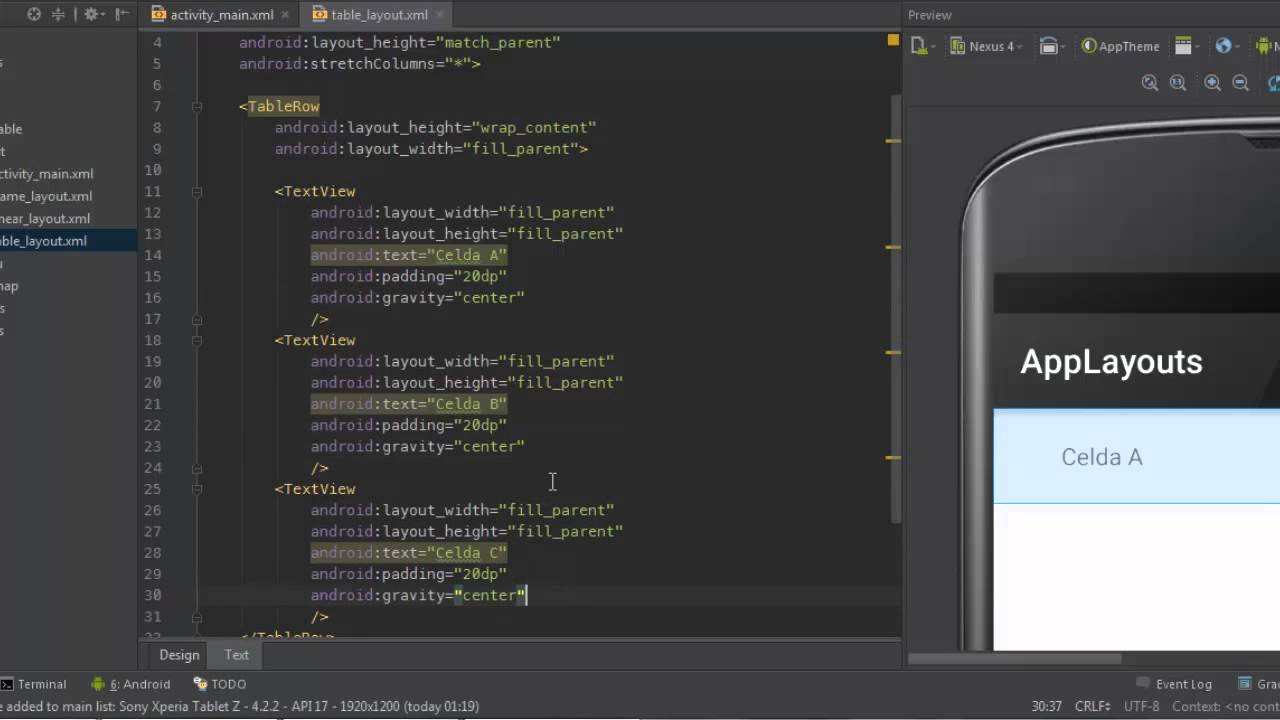The image size is (1280, 720).
Task: Click the wrap_content value on line 8
Action: pyautogui.click(x=534, y=128)
